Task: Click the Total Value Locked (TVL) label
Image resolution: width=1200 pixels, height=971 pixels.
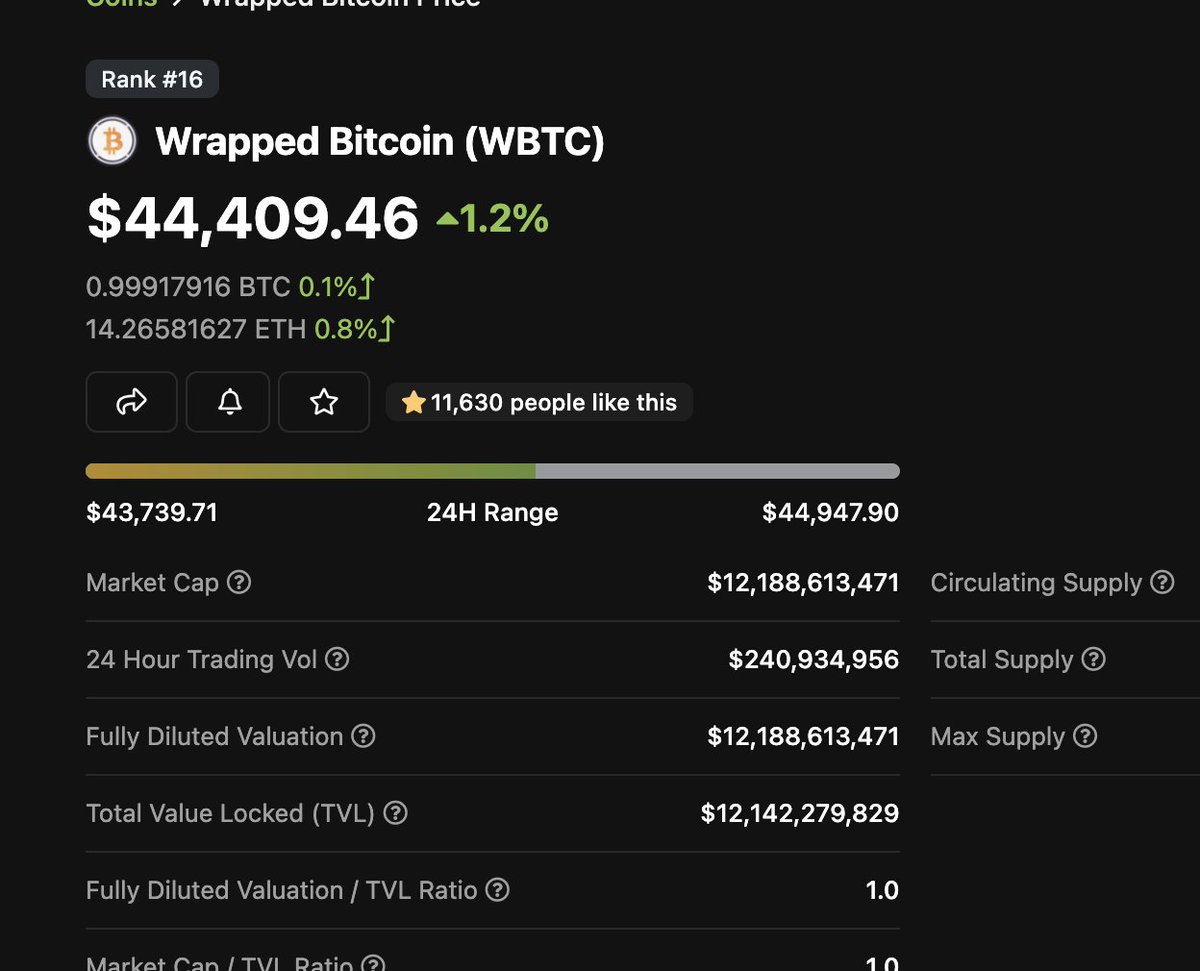Action: [x=231, y=813]
